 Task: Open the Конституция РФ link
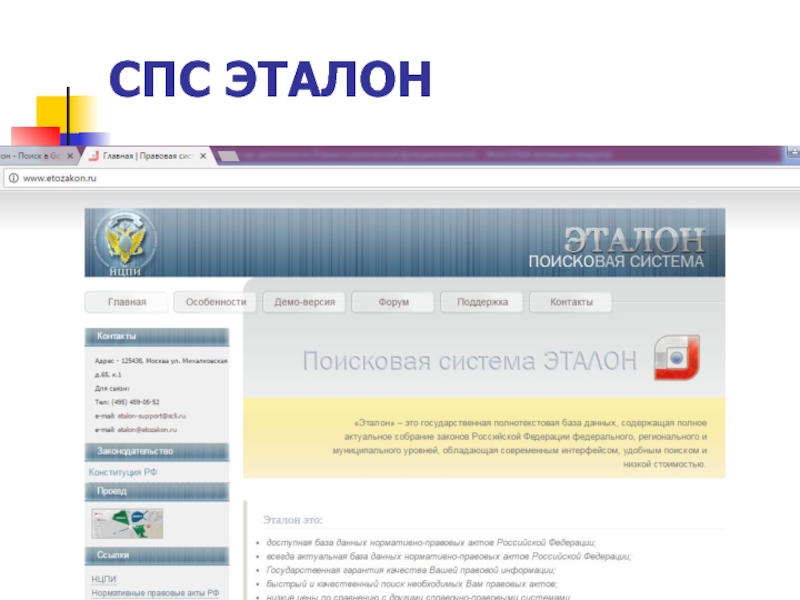click(x=123, y=472)
